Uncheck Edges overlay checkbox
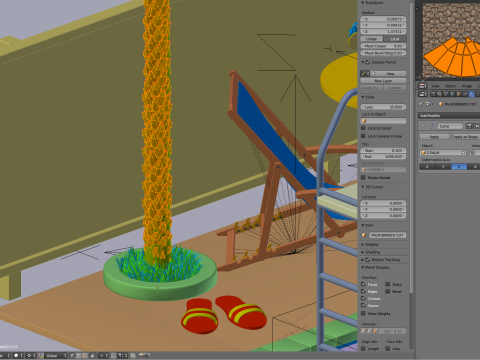 pyautogui.click(x=363, y=291)
